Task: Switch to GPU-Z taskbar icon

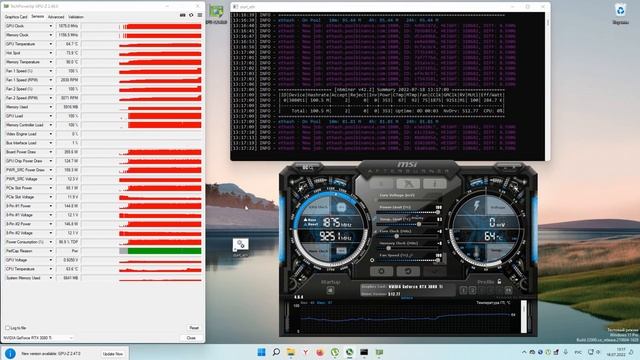Action: pos(379,352)
